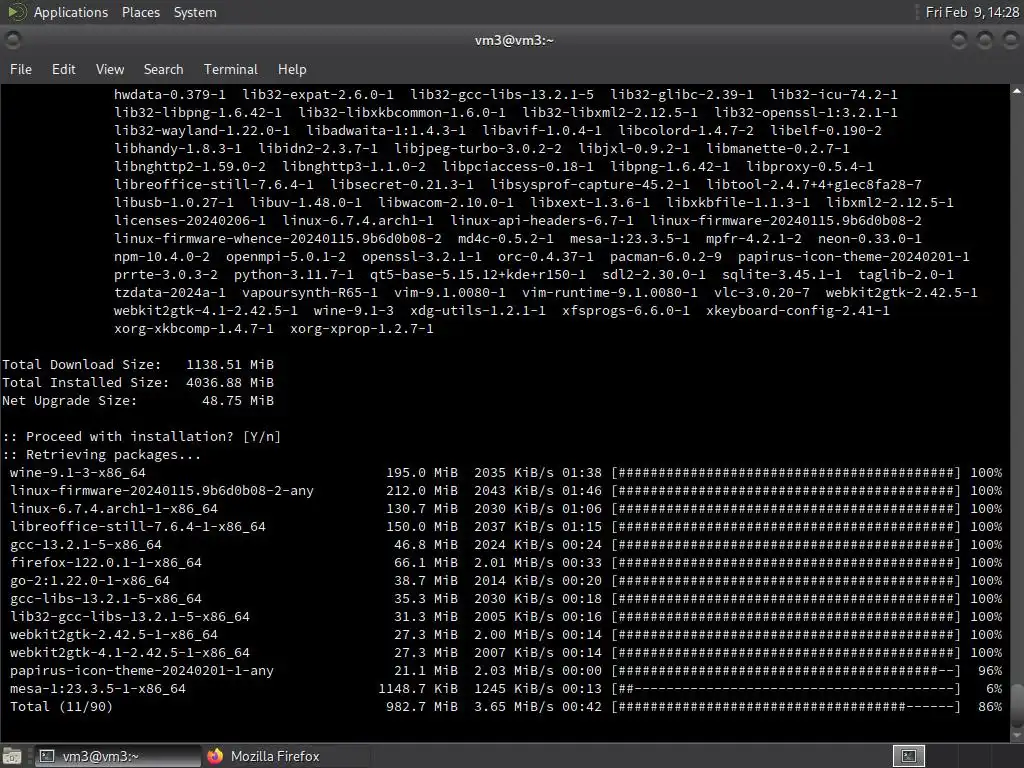Click the window menu button left of the title
1024x768 pixels.
click(12, 40)
